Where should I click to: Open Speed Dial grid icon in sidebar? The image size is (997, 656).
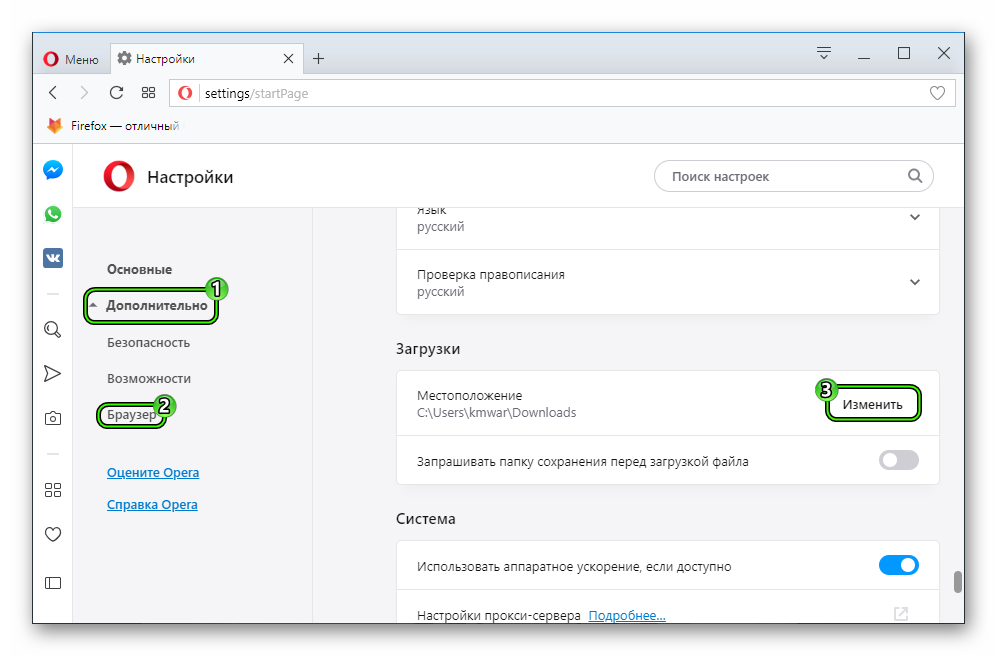pos(53,490)
